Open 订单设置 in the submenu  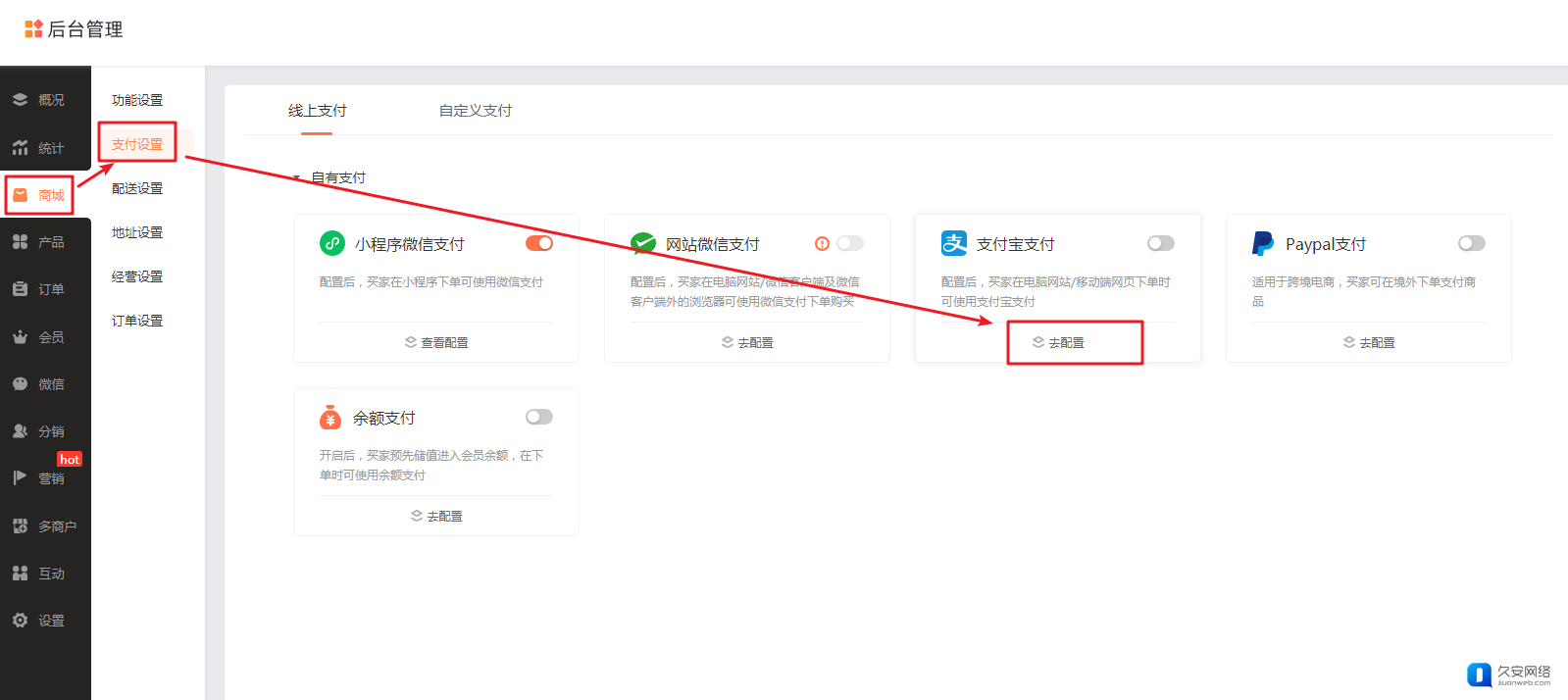pyautogui.click(x=137, y=321)
